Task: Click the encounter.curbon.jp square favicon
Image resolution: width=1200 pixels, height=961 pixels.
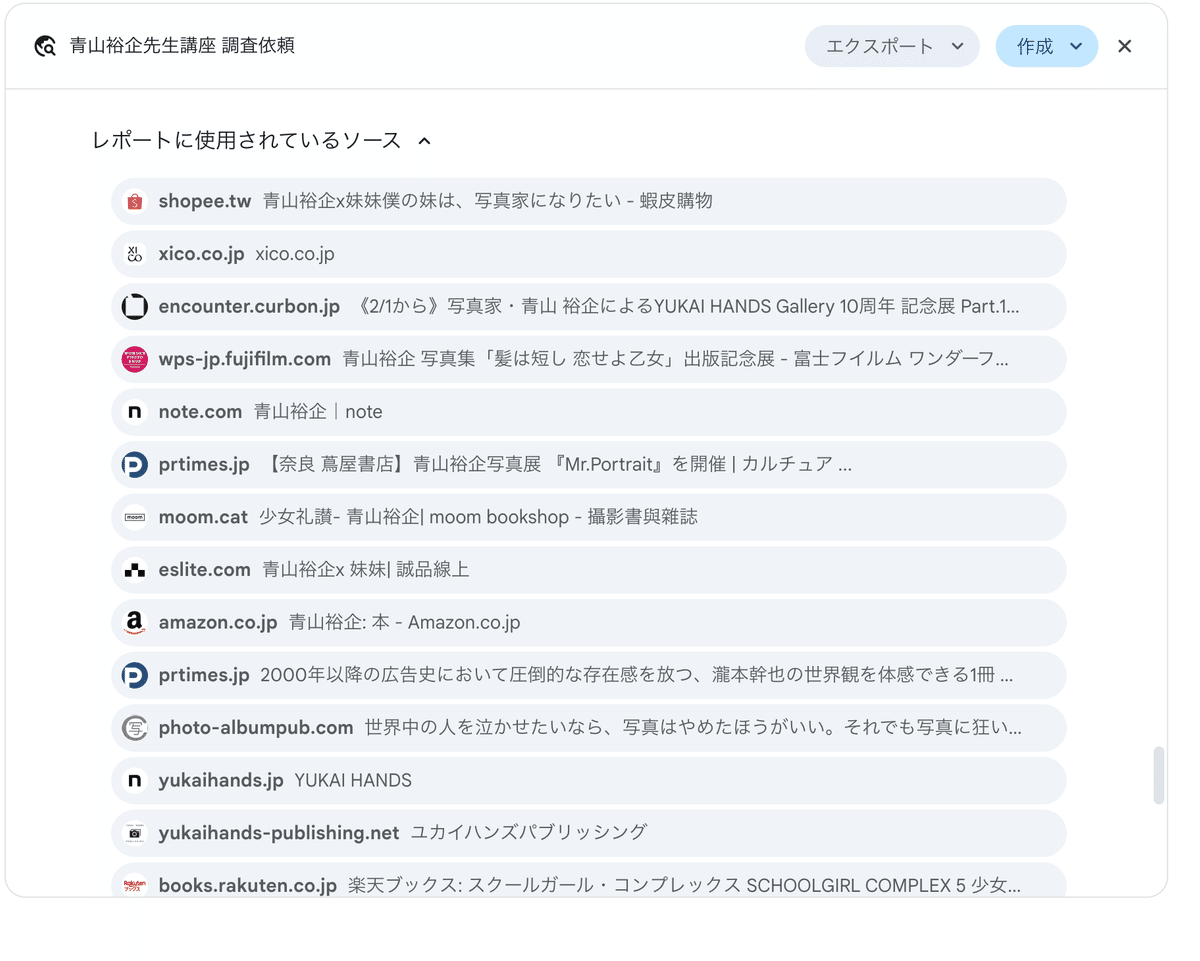Action: click(134, 307)
